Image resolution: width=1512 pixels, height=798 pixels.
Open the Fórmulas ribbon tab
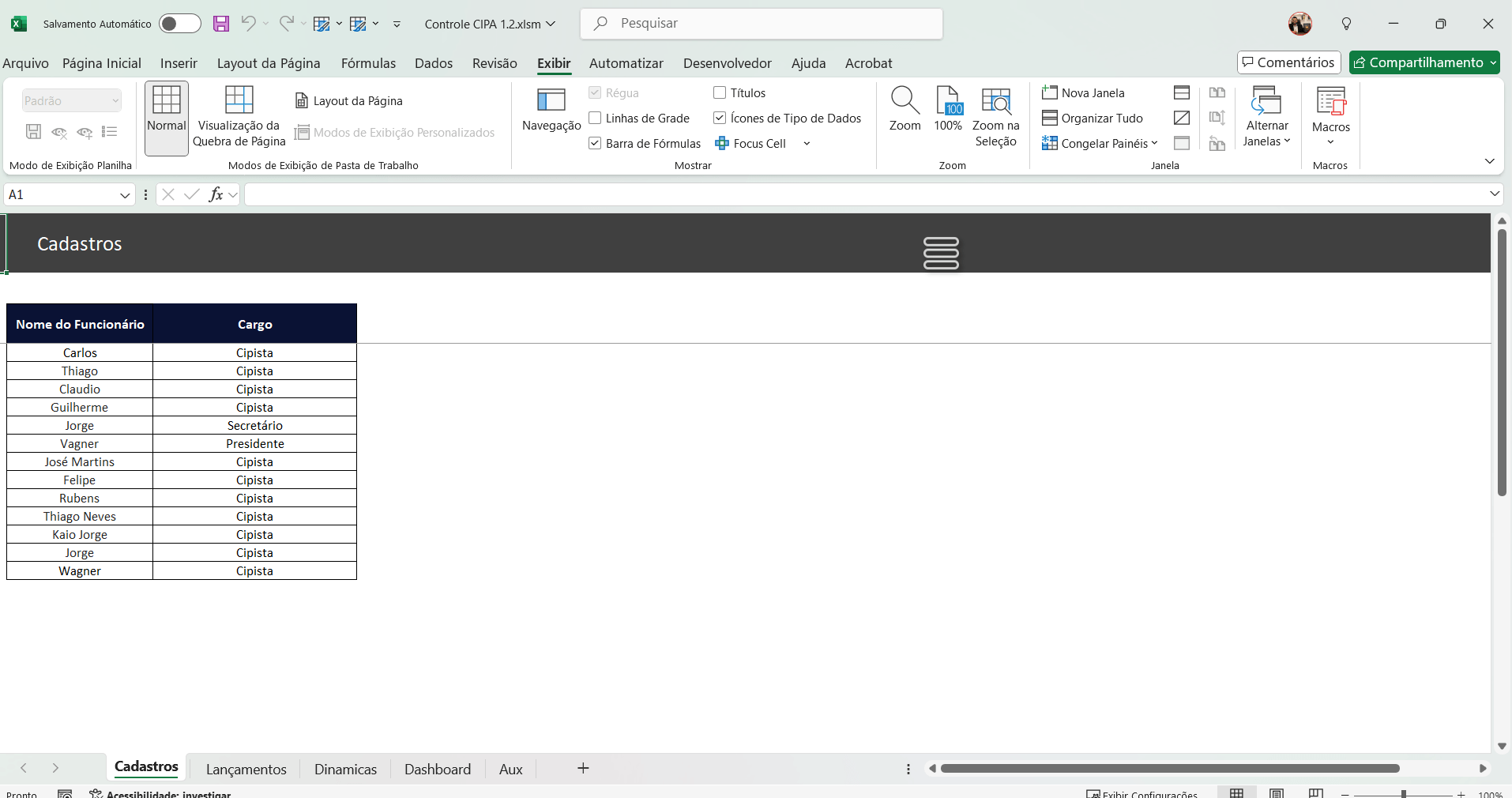(368, 63)
